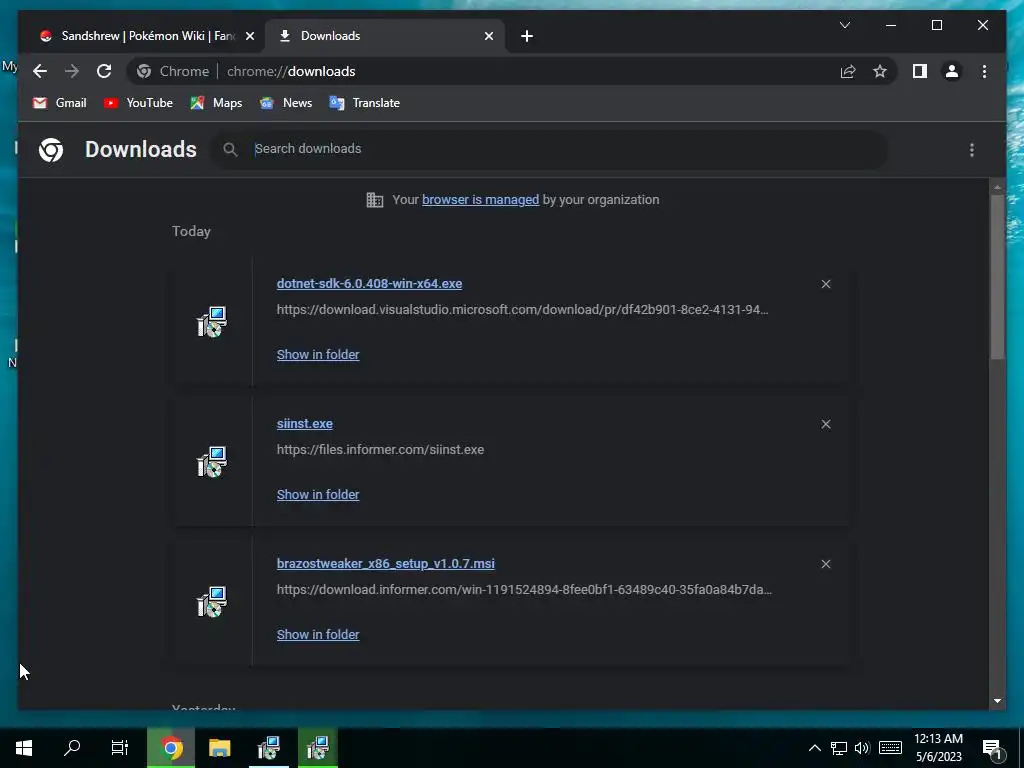1024x768 pixels.
Task: Open the Maps bookmark
Action: (x=216, y=103)
